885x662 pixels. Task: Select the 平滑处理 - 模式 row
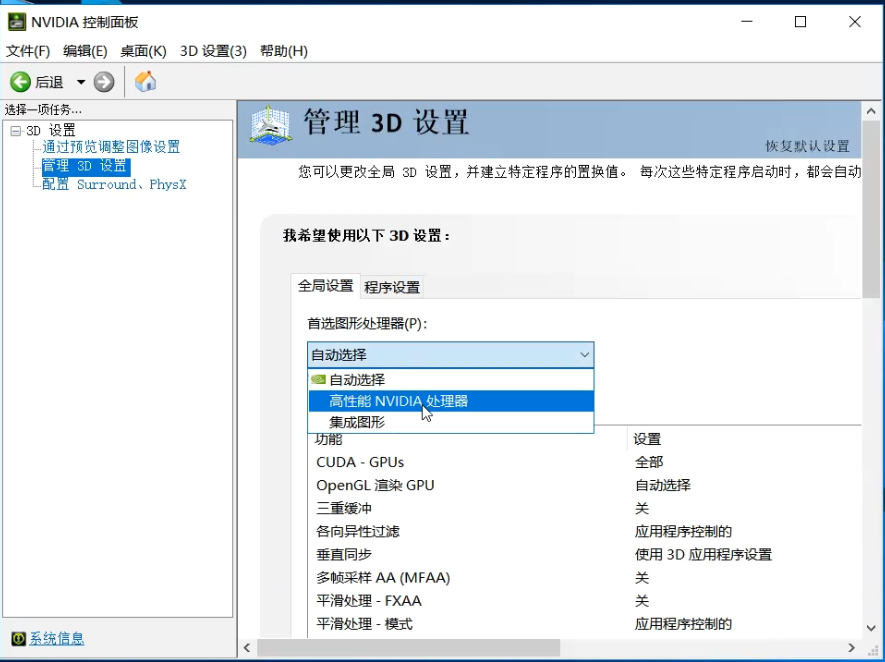tap(585, 624)
